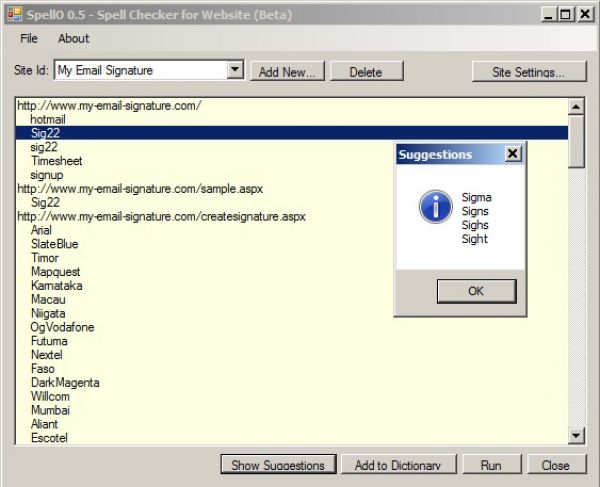Click the Sighs suggestion text
Screen dimensions: 600x487
pyautogui.click(x=475, y=225)
